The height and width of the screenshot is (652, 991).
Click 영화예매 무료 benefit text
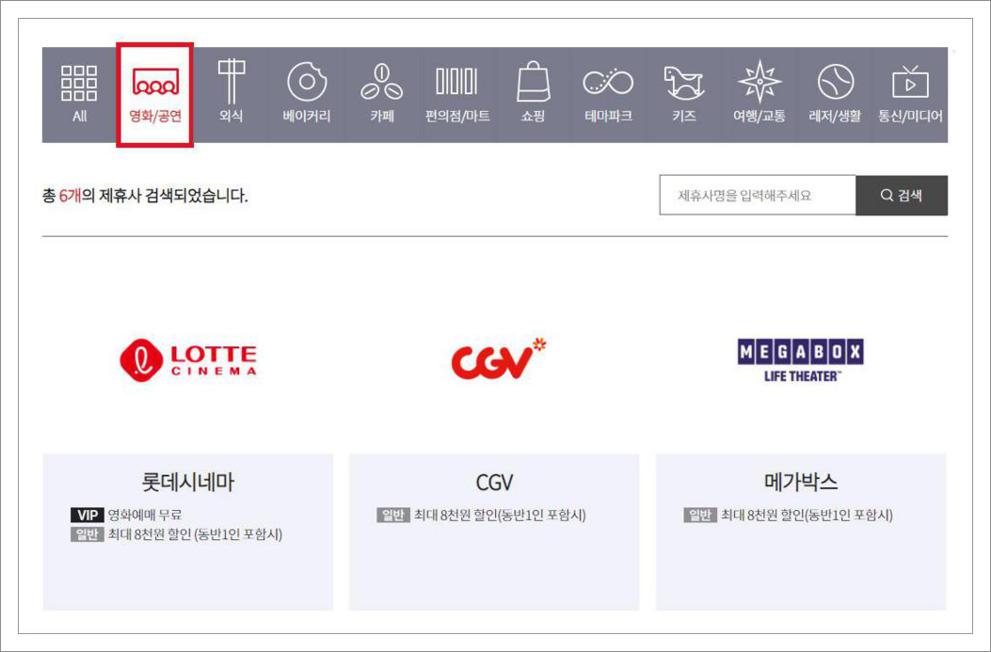[145, 515]
